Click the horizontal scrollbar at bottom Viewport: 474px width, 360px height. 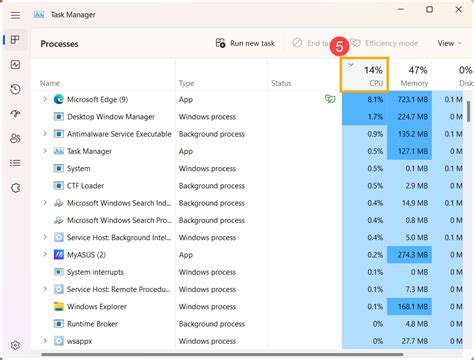coord(222,354)
